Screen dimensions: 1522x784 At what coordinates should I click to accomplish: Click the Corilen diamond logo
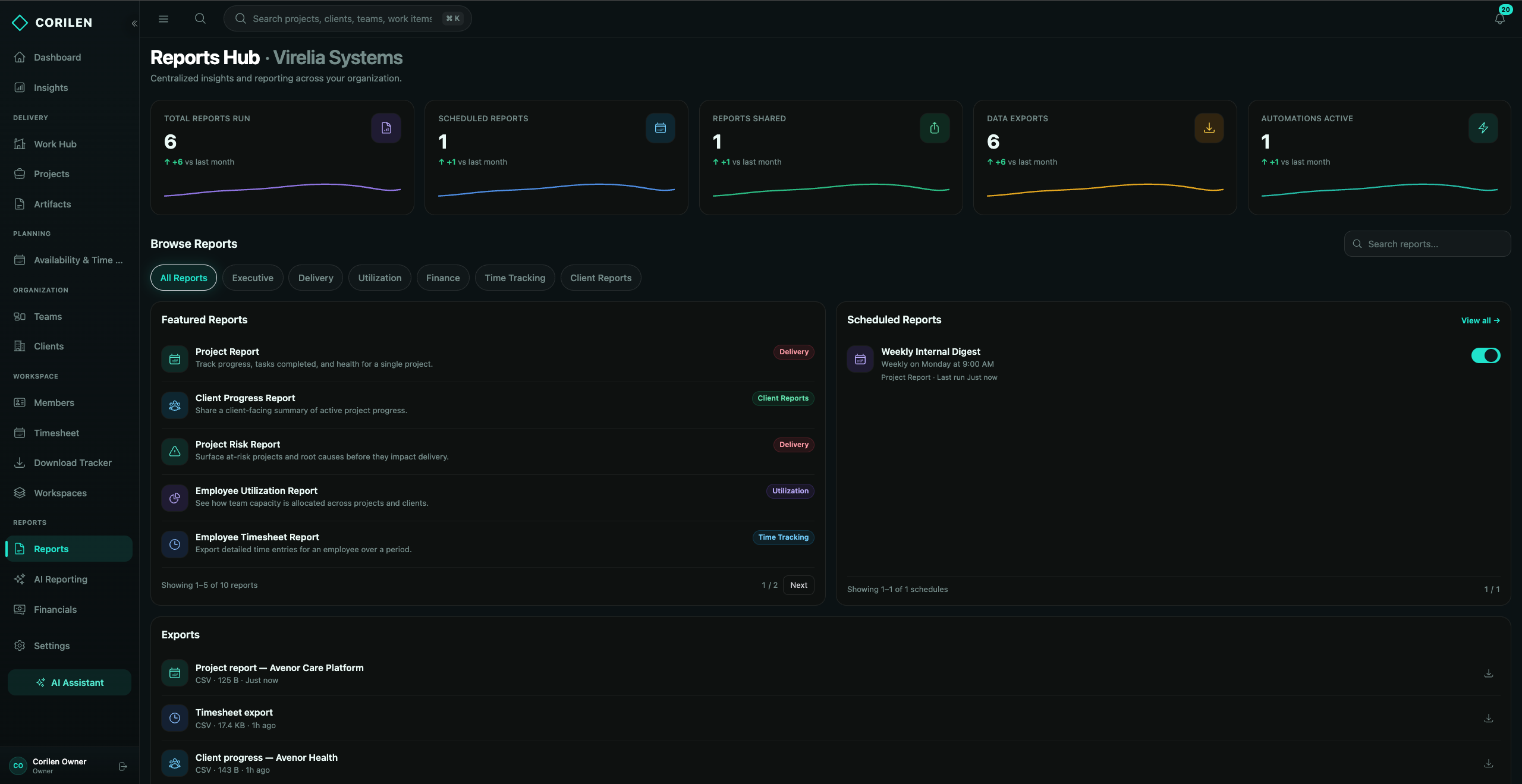20,23
